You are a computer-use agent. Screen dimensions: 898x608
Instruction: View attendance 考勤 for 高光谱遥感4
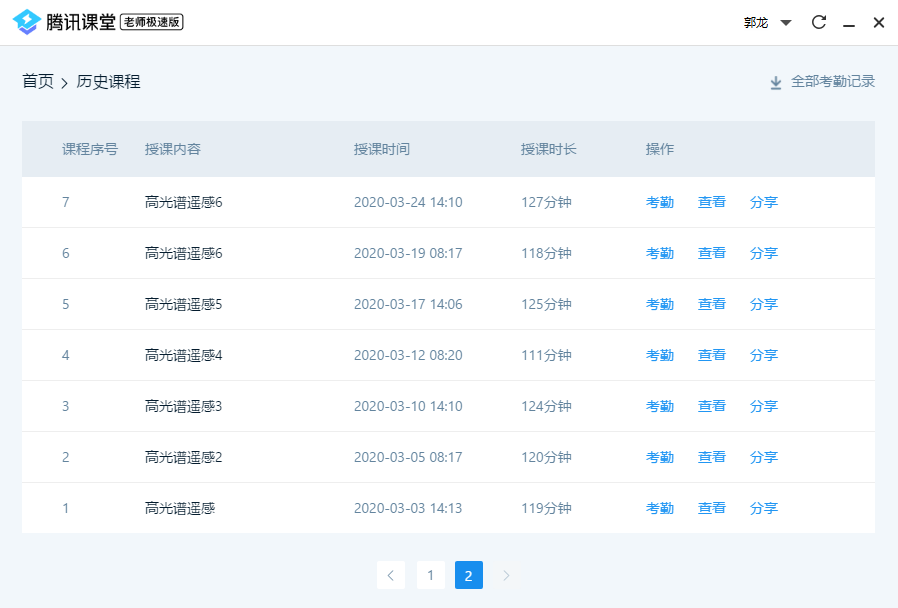pos(659,355)
